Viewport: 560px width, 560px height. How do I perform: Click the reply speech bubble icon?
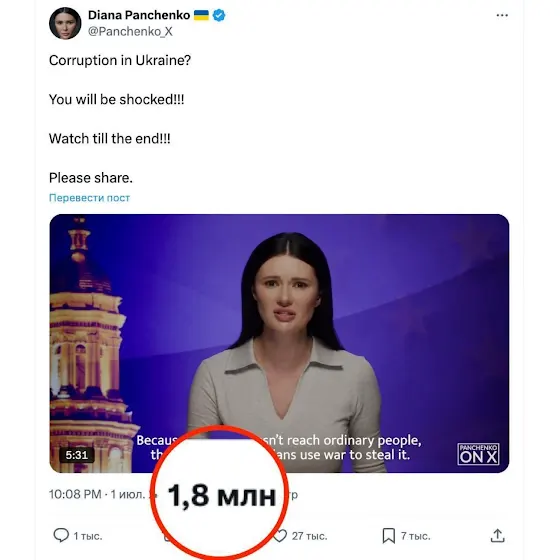61,535
